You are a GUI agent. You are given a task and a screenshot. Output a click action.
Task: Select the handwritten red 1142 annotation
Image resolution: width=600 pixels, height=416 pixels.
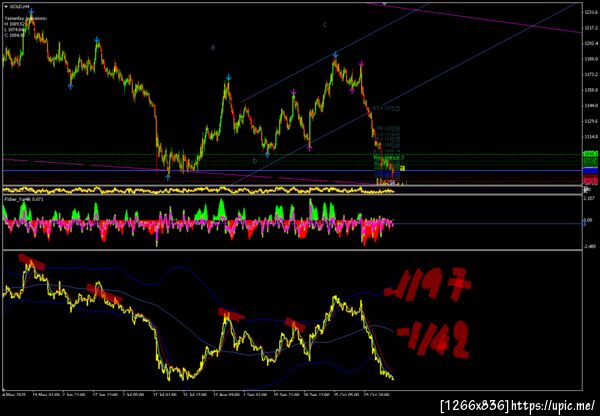pyautogui.click(x=434, y=341)
